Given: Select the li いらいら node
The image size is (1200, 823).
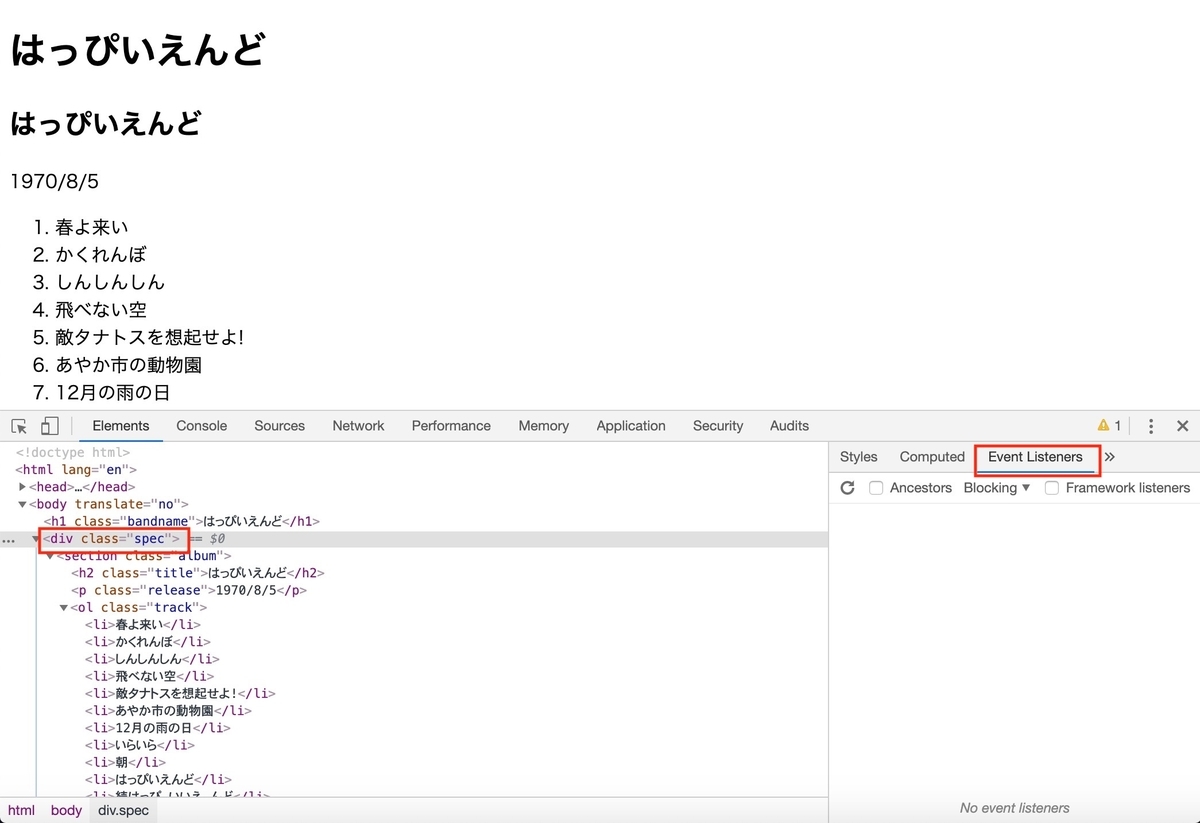Looking at the screenshot, I should (140, 744).
